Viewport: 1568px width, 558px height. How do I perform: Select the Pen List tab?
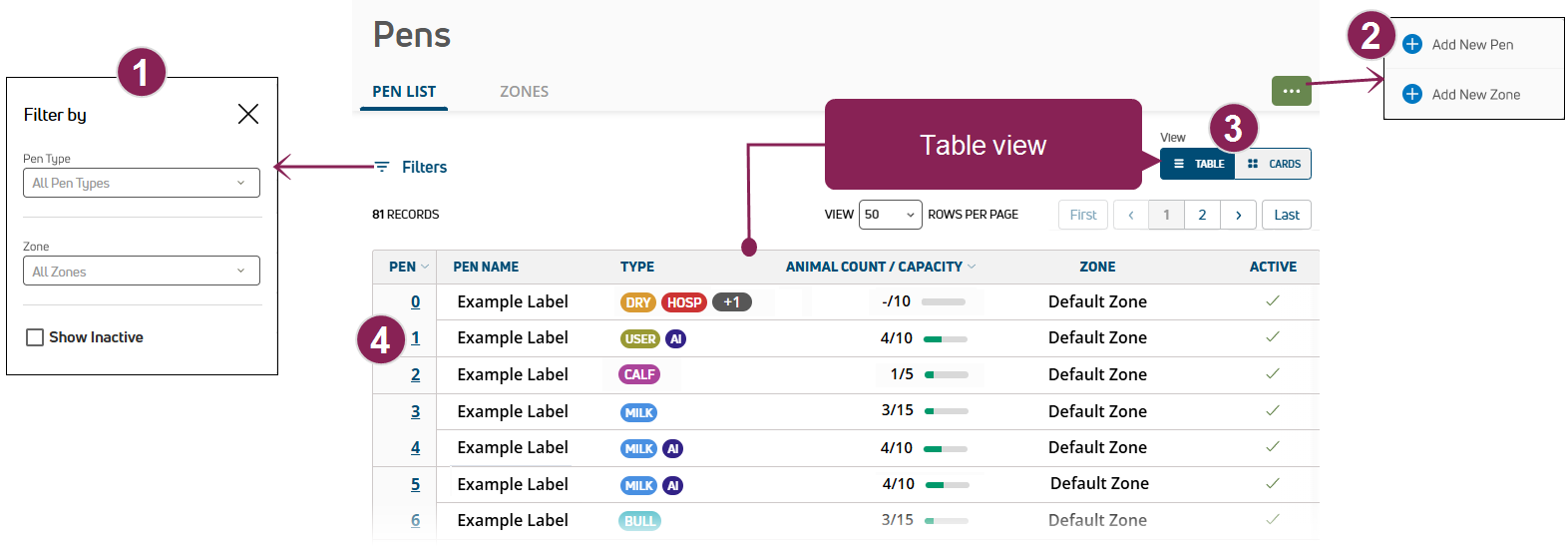pyautogui.click(x=404, y=91)
